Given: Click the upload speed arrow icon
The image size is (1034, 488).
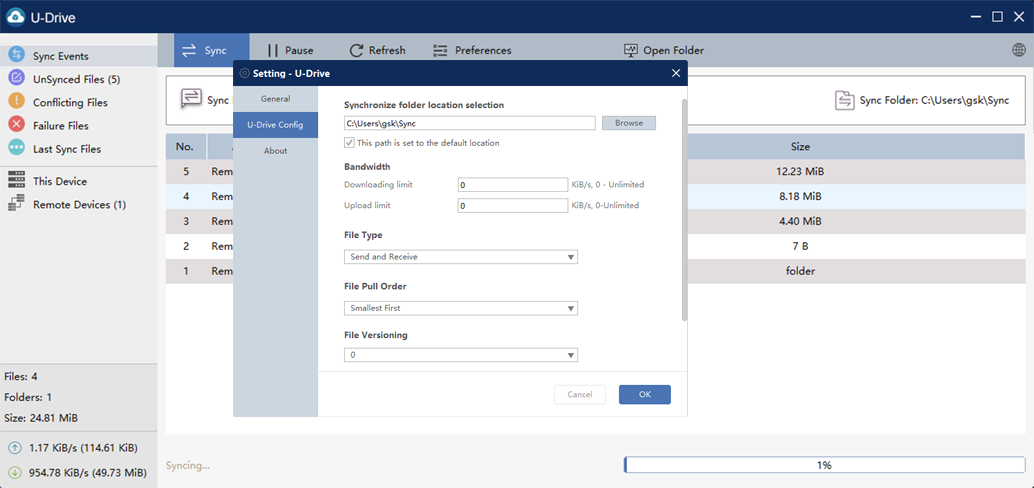Looking at the screenshot, I should click(15, 448).
